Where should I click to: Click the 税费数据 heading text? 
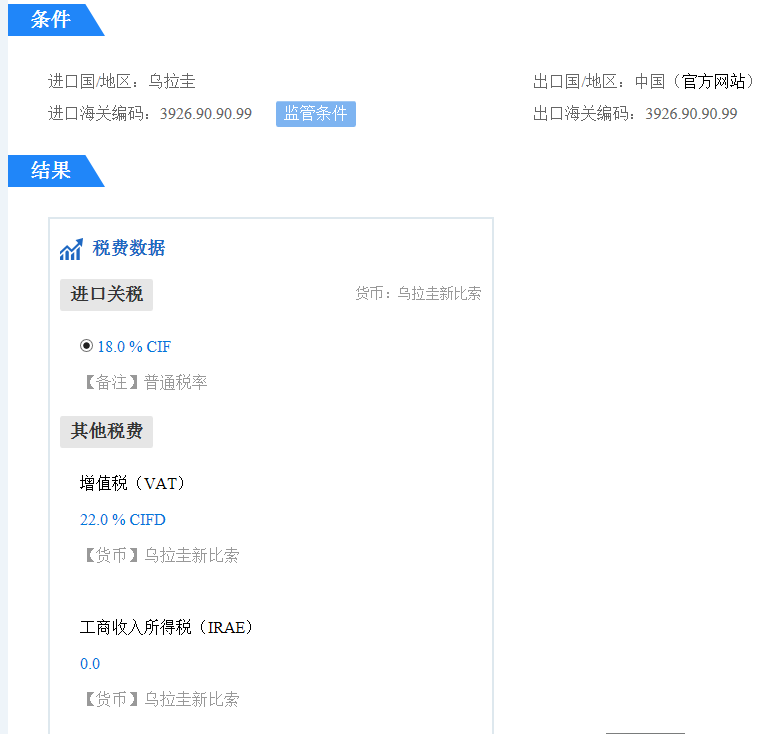click(129, 248)
